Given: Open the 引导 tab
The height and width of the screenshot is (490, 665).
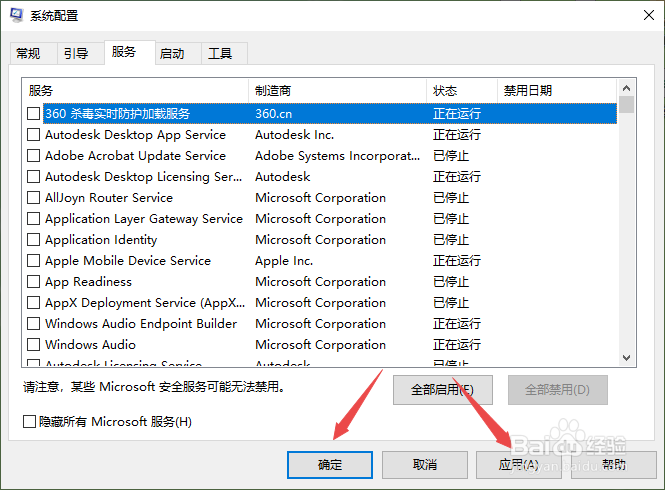Looking at the screenshot, I should [76, 54].
